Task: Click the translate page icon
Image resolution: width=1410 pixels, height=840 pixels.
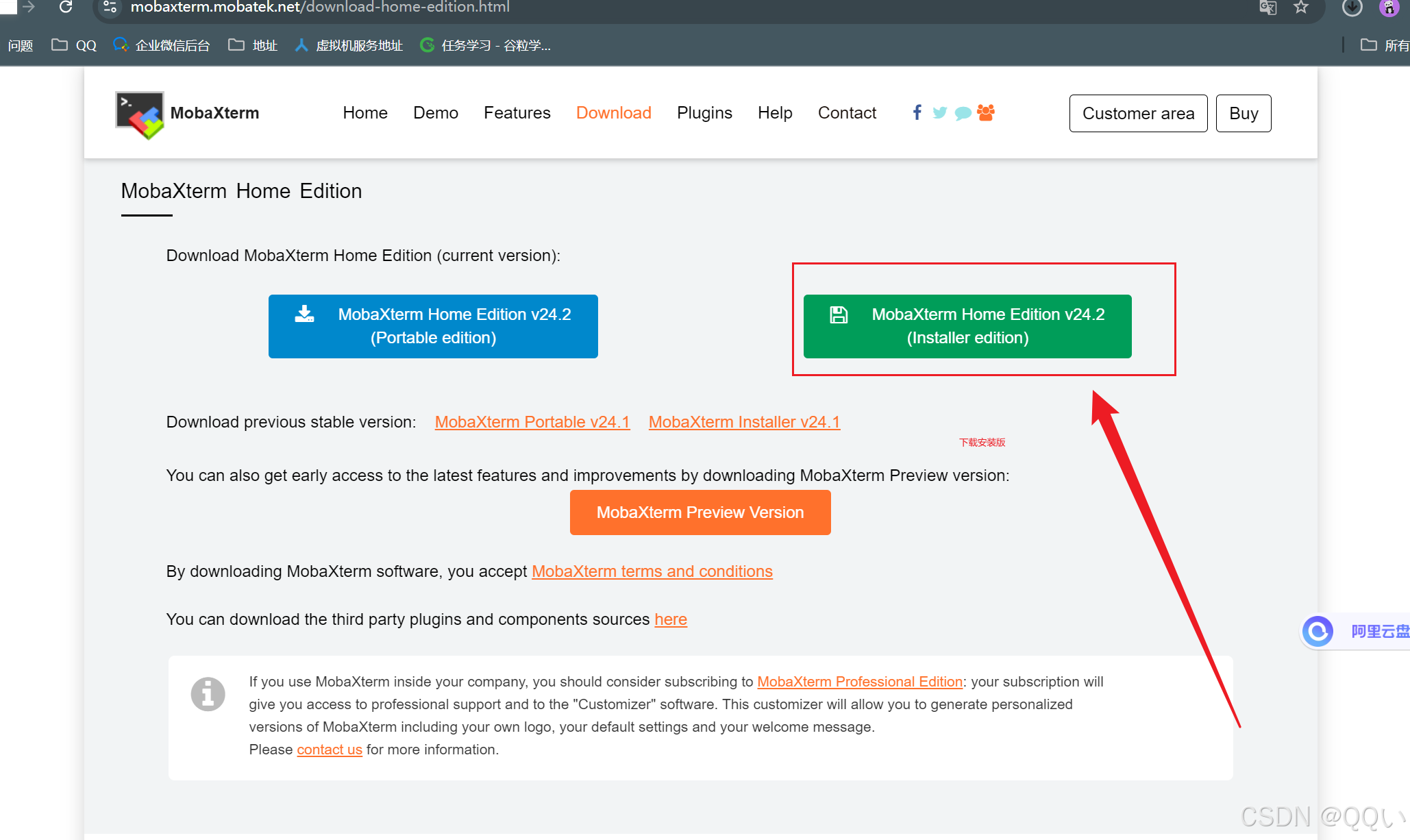Action: tap(1267, 8)
